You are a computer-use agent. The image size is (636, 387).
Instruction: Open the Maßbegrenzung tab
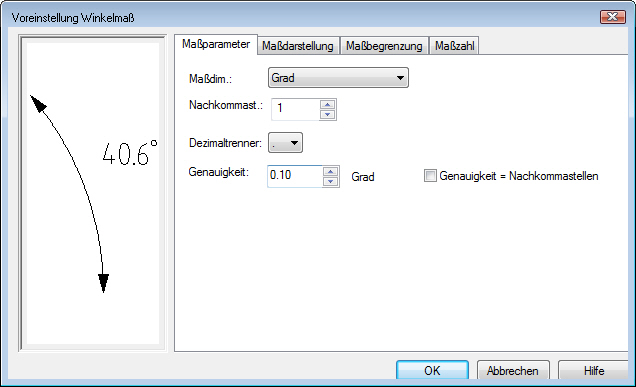tap(384, 46)
